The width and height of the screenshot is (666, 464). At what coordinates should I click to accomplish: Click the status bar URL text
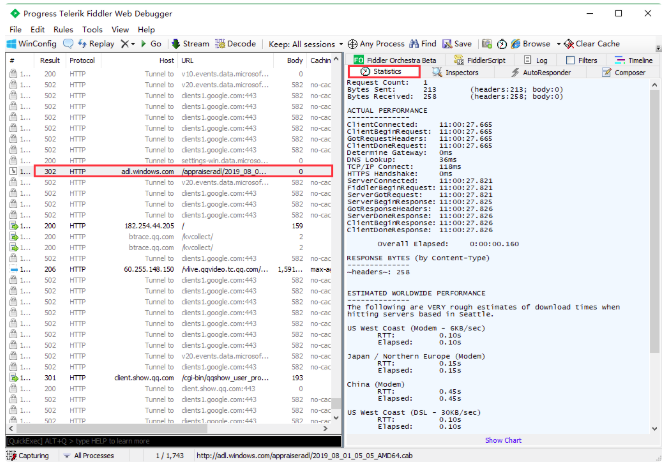click(304, 456)
